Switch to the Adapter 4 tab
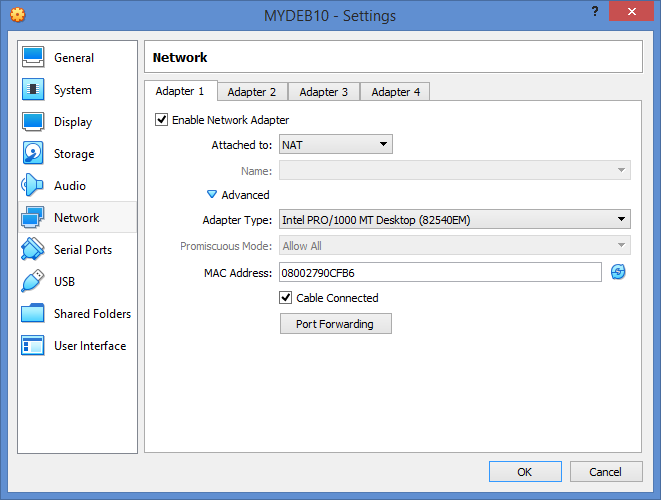 (x=395, y=92)
